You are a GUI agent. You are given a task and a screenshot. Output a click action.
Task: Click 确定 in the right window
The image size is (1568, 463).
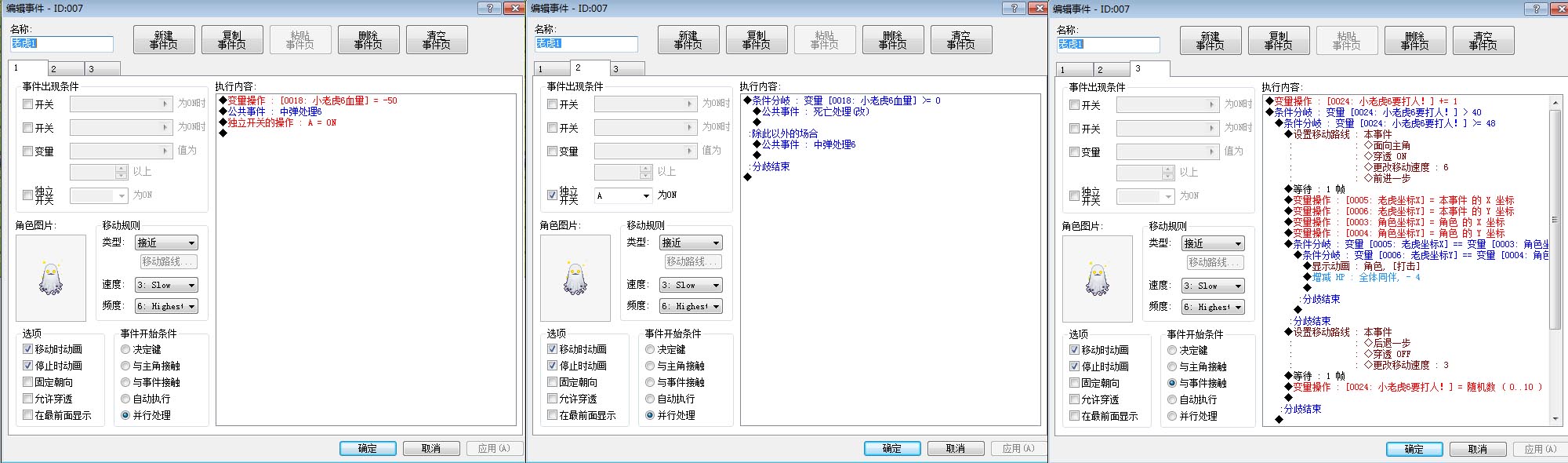point(1414,449)
